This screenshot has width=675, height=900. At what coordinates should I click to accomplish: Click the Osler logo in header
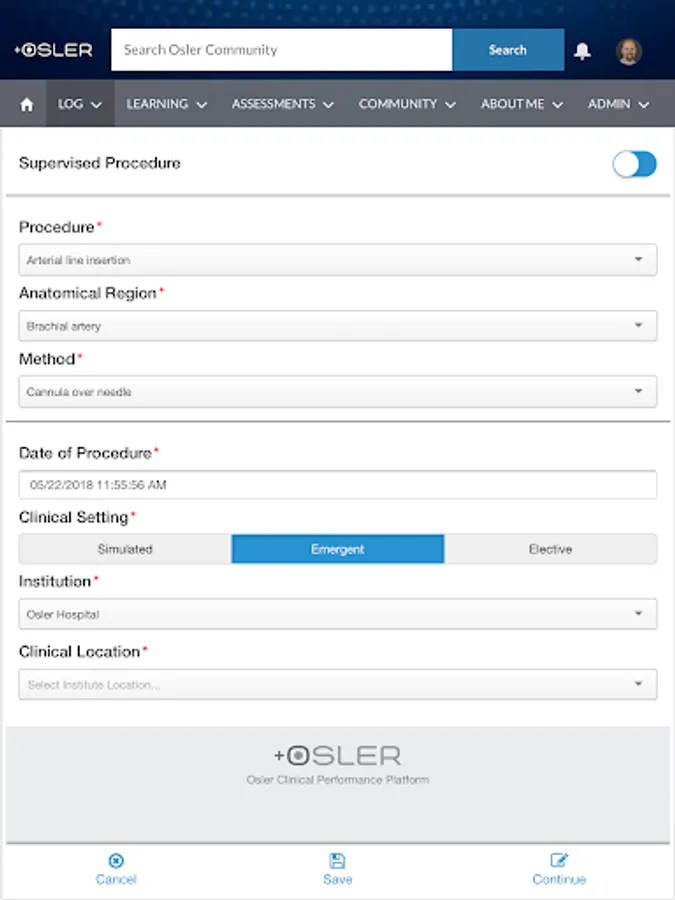point(54,50)
